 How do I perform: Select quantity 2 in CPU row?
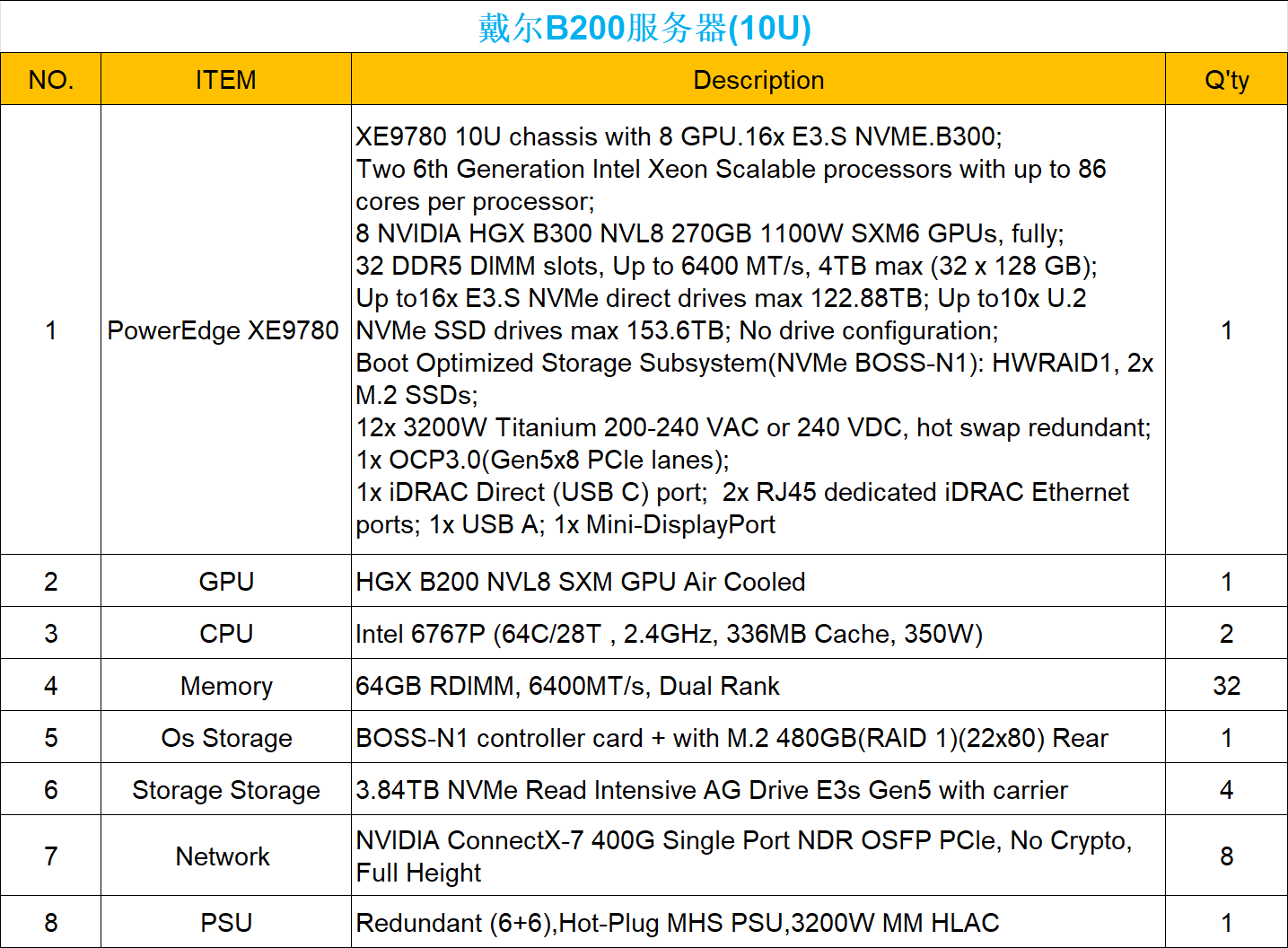pyautogui.click(x=1227, y=634)
